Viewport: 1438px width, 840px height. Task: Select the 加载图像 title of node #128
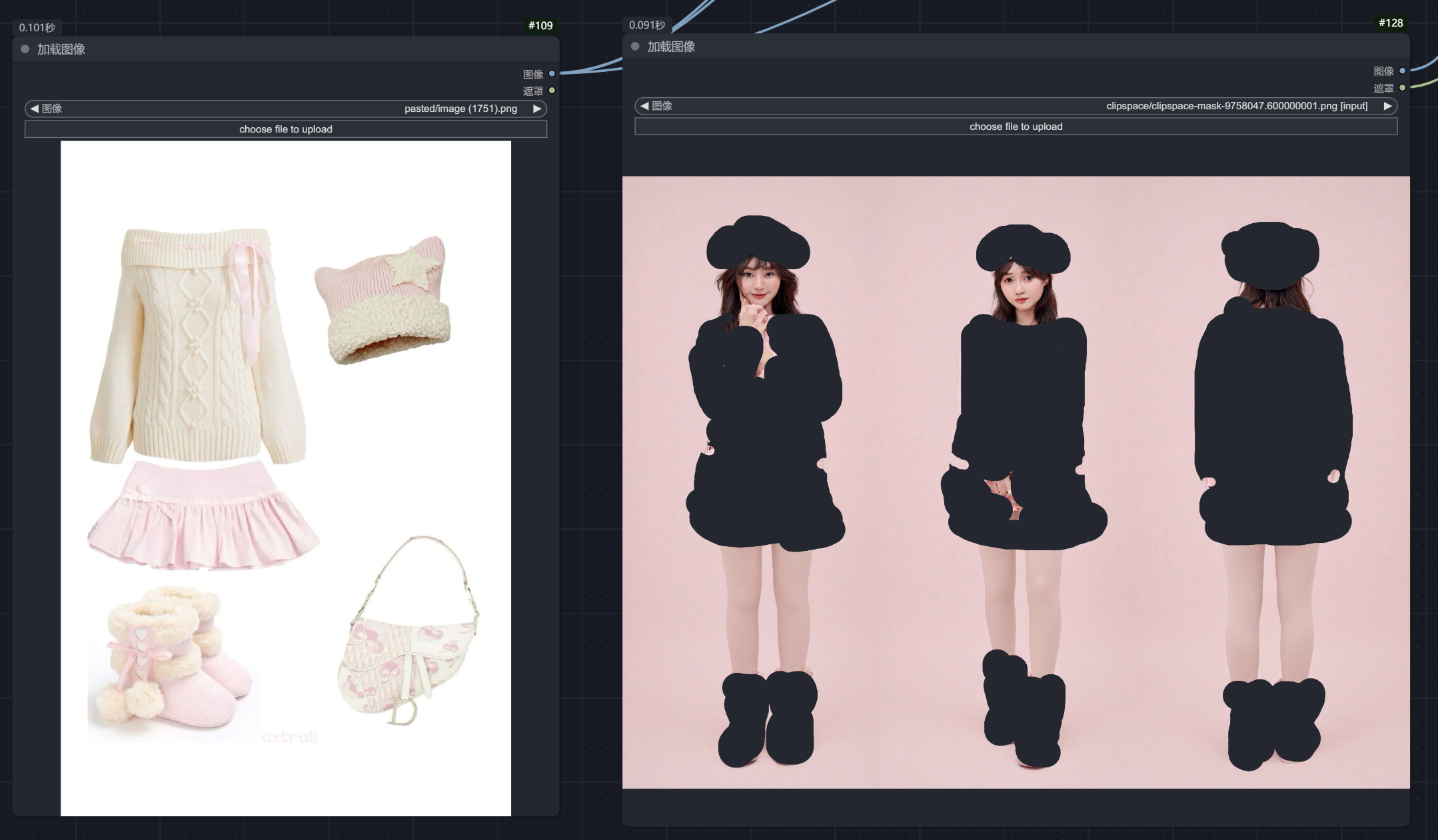pyautogui.click(x=672, y=47)
